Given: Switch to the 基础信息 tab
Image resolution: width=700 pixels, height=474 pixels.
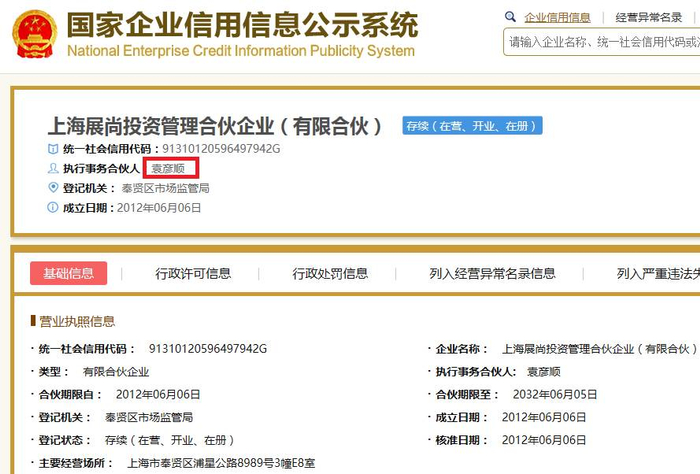Looking at the screenshot, I should 69,273.
